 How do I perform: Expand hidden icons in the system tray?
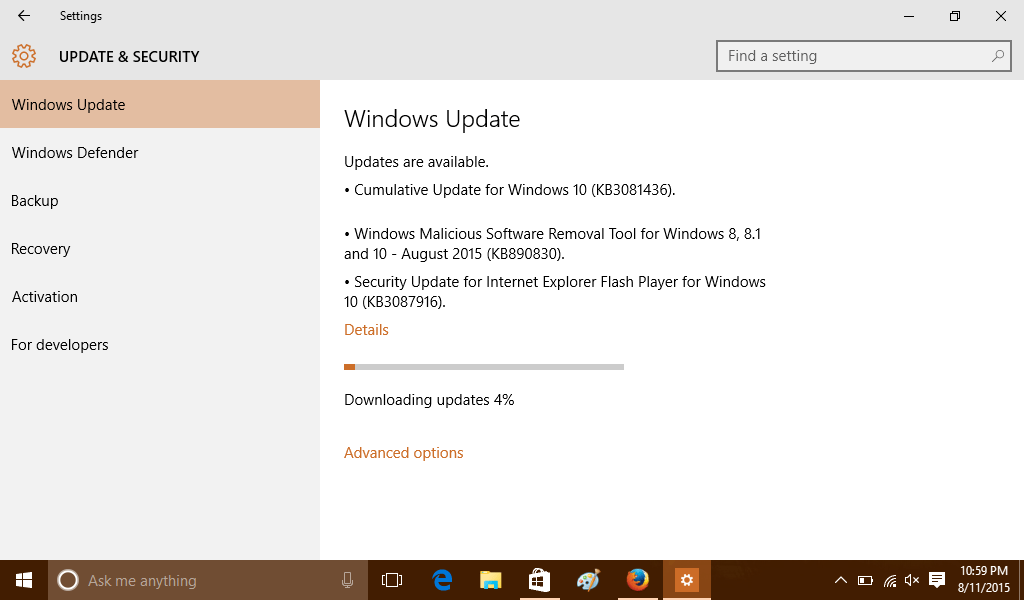point(841,580)
